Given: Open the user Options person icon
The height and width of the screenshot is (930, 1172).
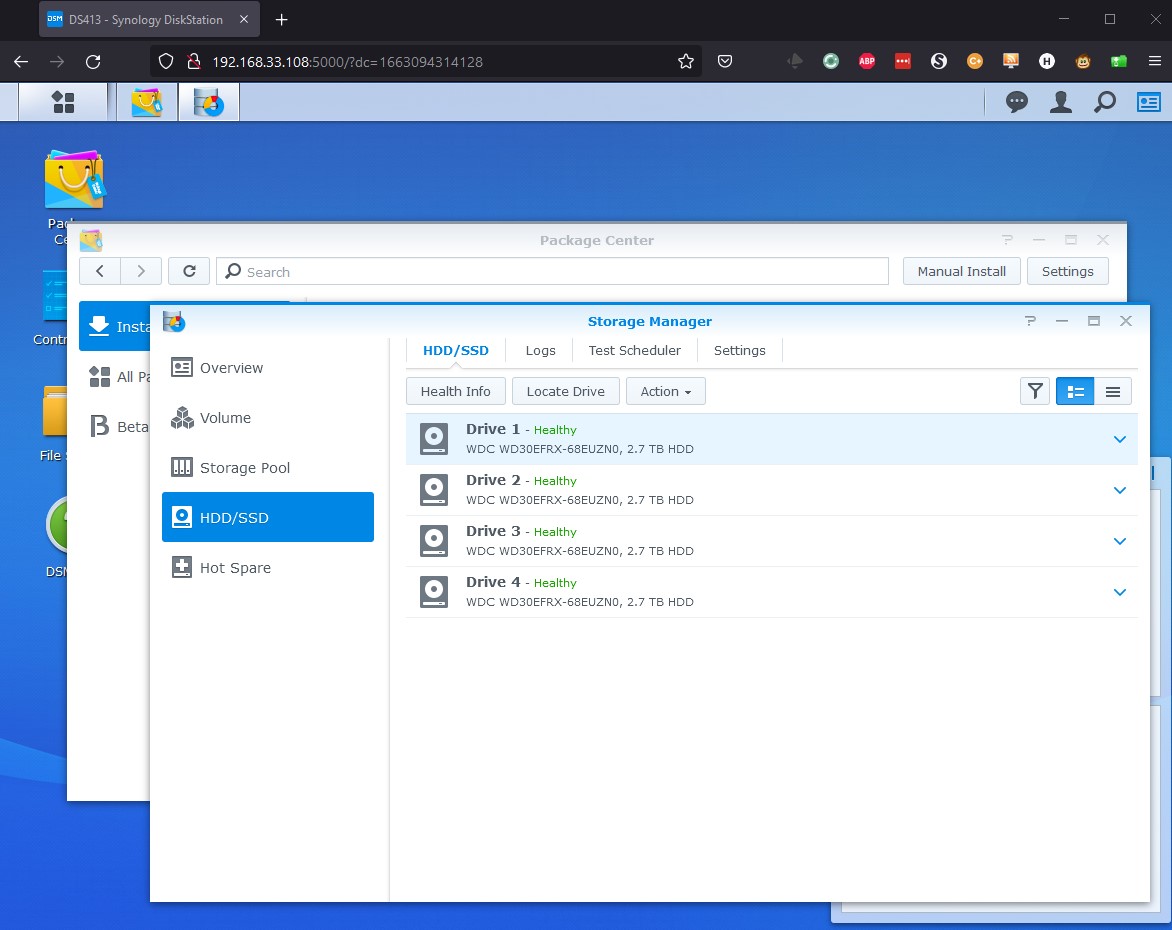Looking at the screenshot, I should point(1061,101).
